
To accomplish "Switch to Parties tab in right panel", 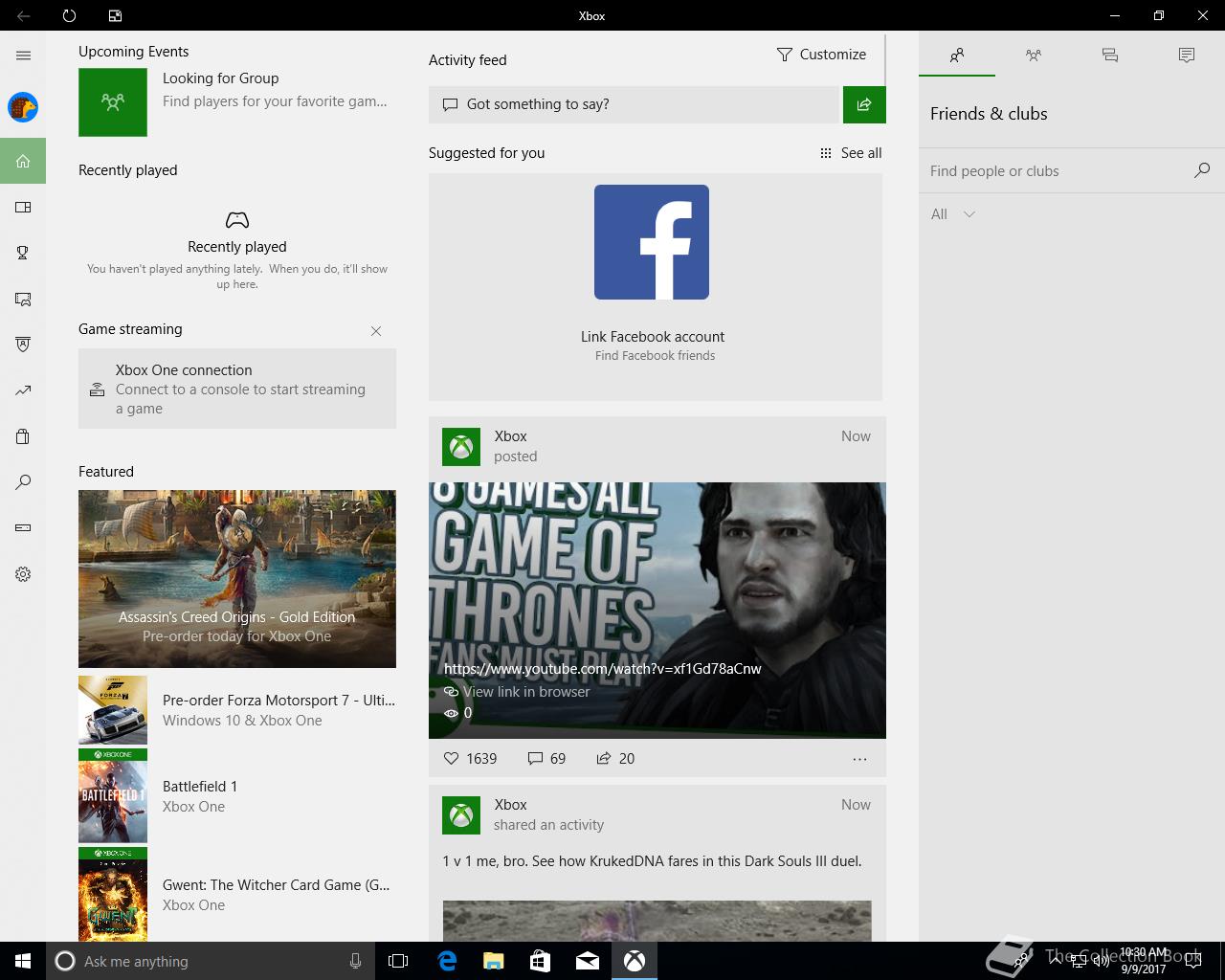I will tap(1034, 56).
